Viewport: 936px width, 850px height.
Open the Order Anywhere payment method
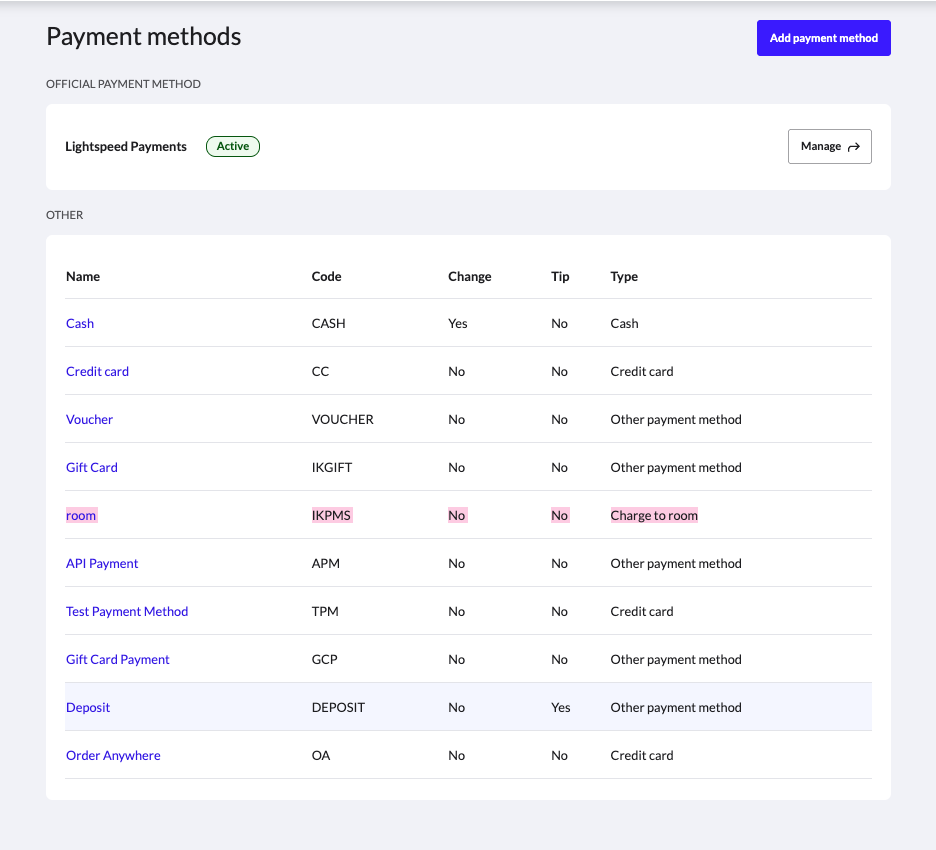113,755
